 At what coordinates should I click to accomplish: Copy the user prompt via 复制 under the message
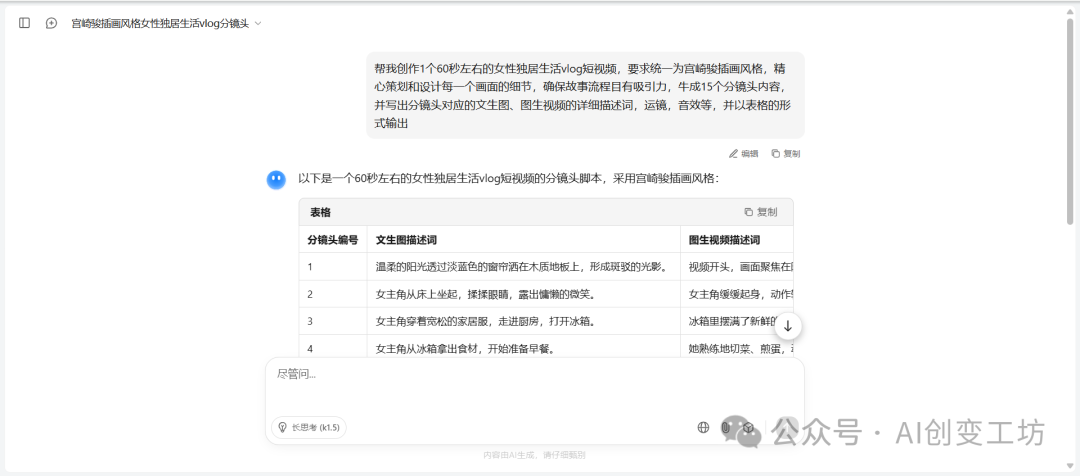[x=785, y=154]
